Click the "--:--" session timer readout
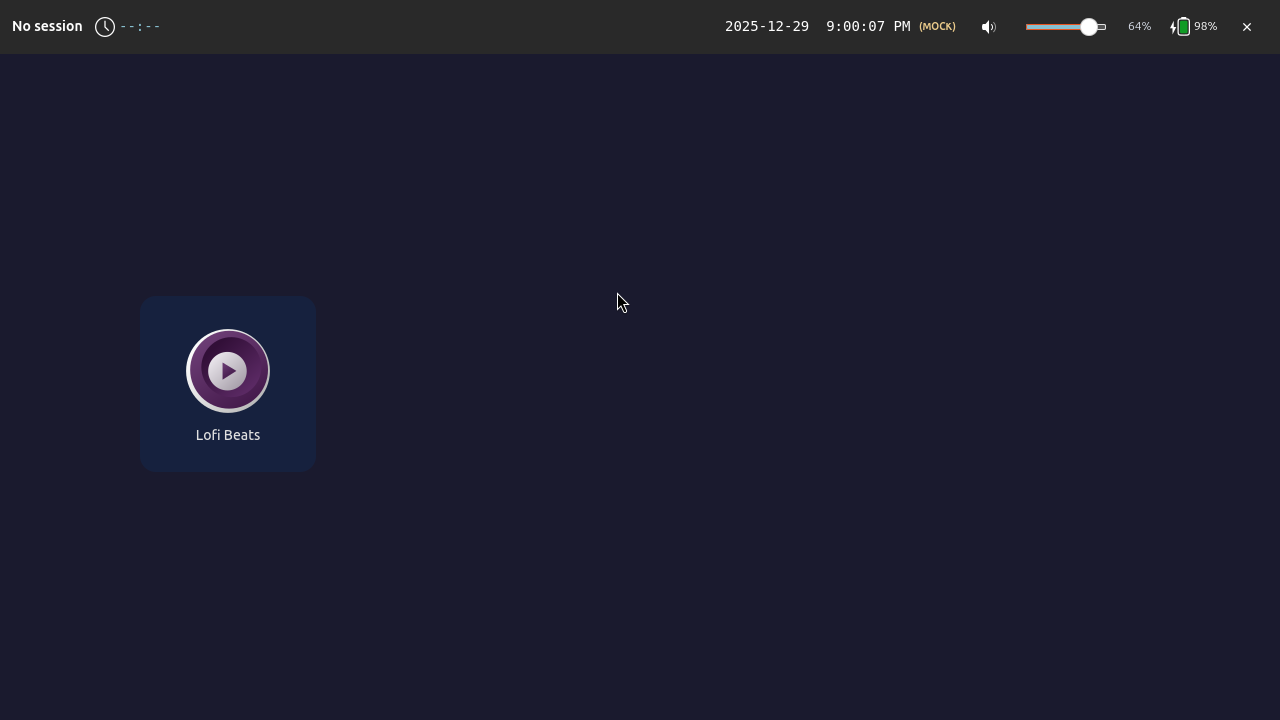 click(x=140, y=26)
